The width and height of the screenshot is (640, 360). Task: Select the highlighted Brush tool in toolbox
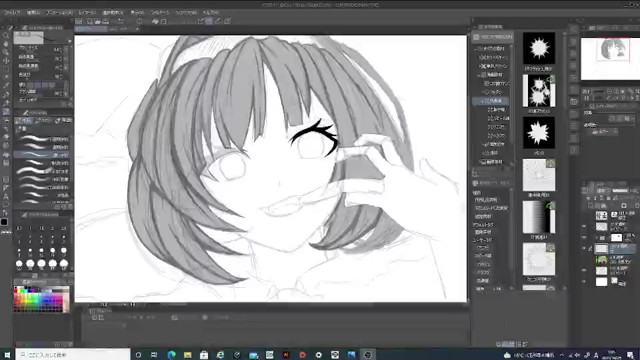tap(6, 111)
